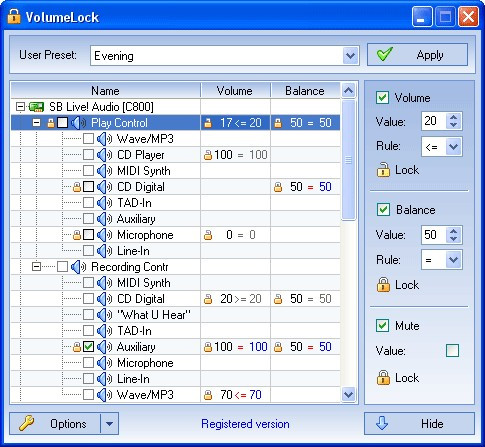This screenshot has width=485, height=447.
Task: Click the speaker icon beside Play Control
Action: pyautogui.click(x=78, y=123)
